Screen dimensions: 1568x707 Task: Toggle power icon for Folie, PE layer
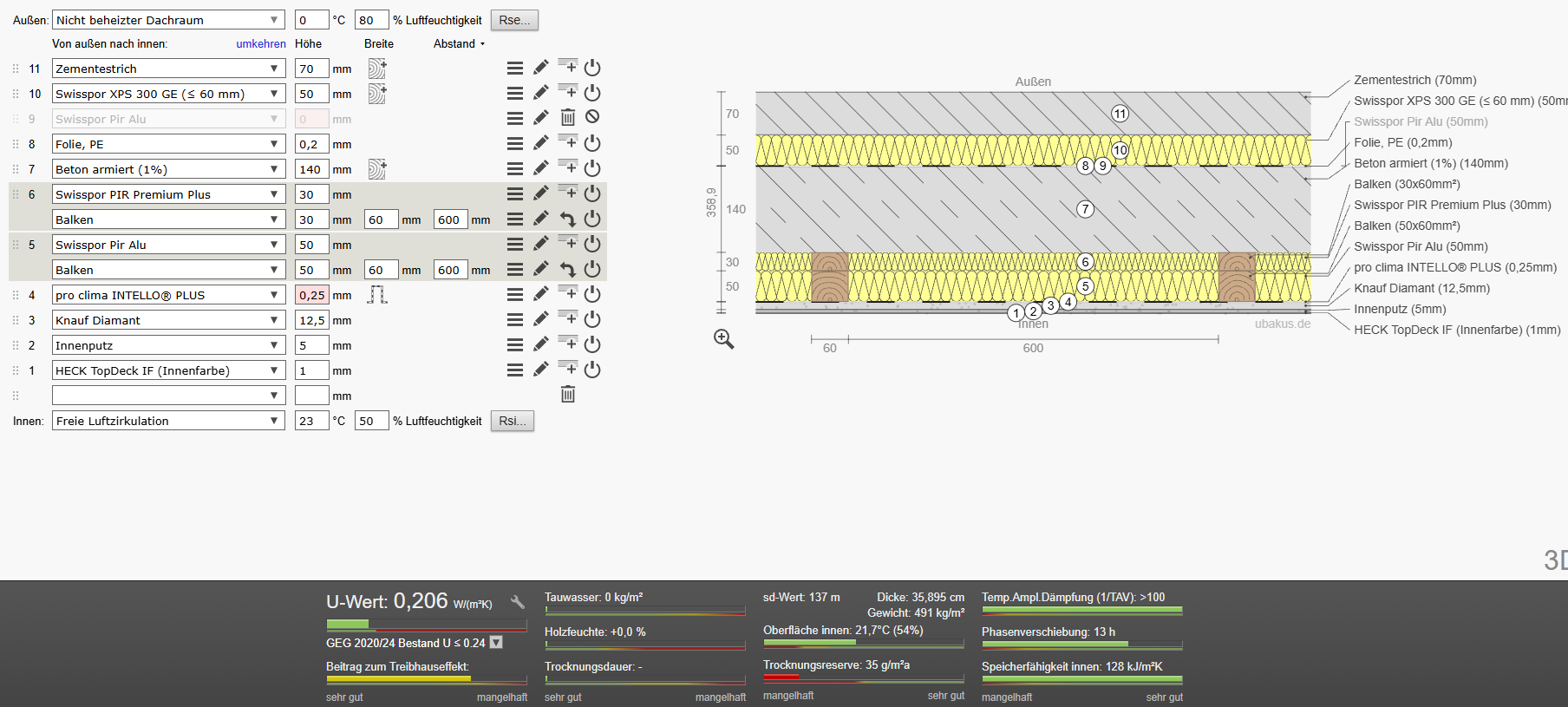click(x=592, y=143)
